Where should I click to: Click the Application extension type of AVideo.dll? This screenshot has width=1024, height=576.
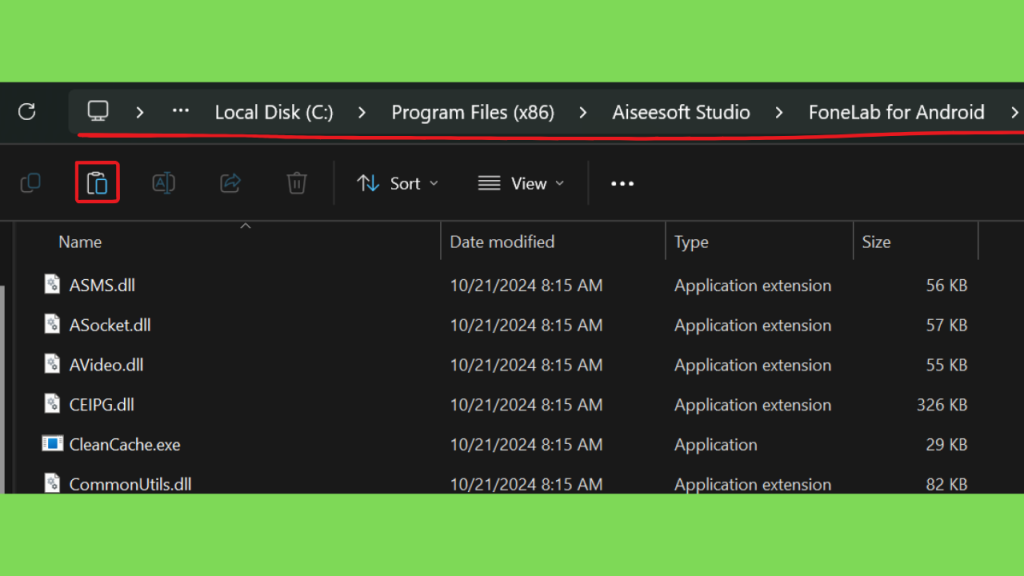point(752,365)
